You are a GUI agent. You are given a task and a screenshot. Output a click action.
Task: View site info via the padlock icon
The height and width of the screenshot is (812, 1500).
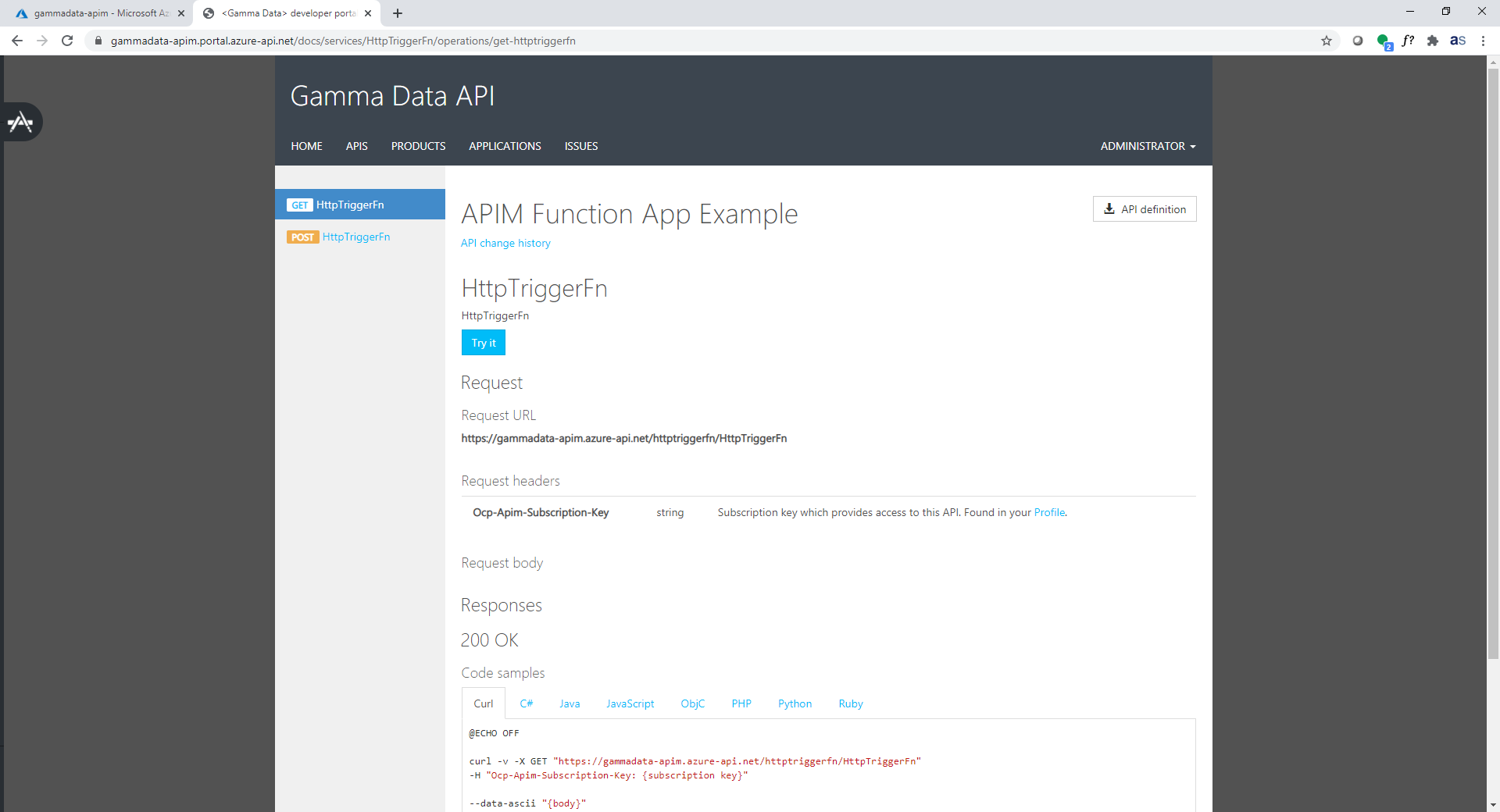[x=98, y=41]
